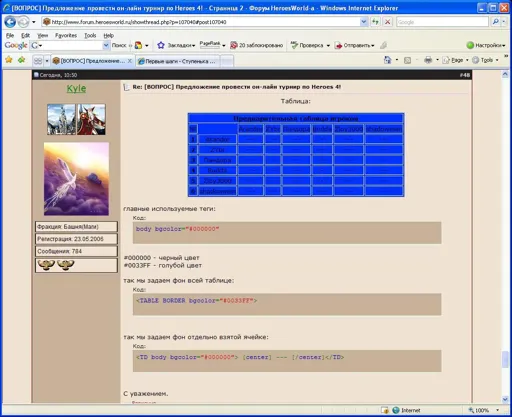Open the Quick Tabs grid icon
This screenshot has height=417, width=512.
click(38, 61)
